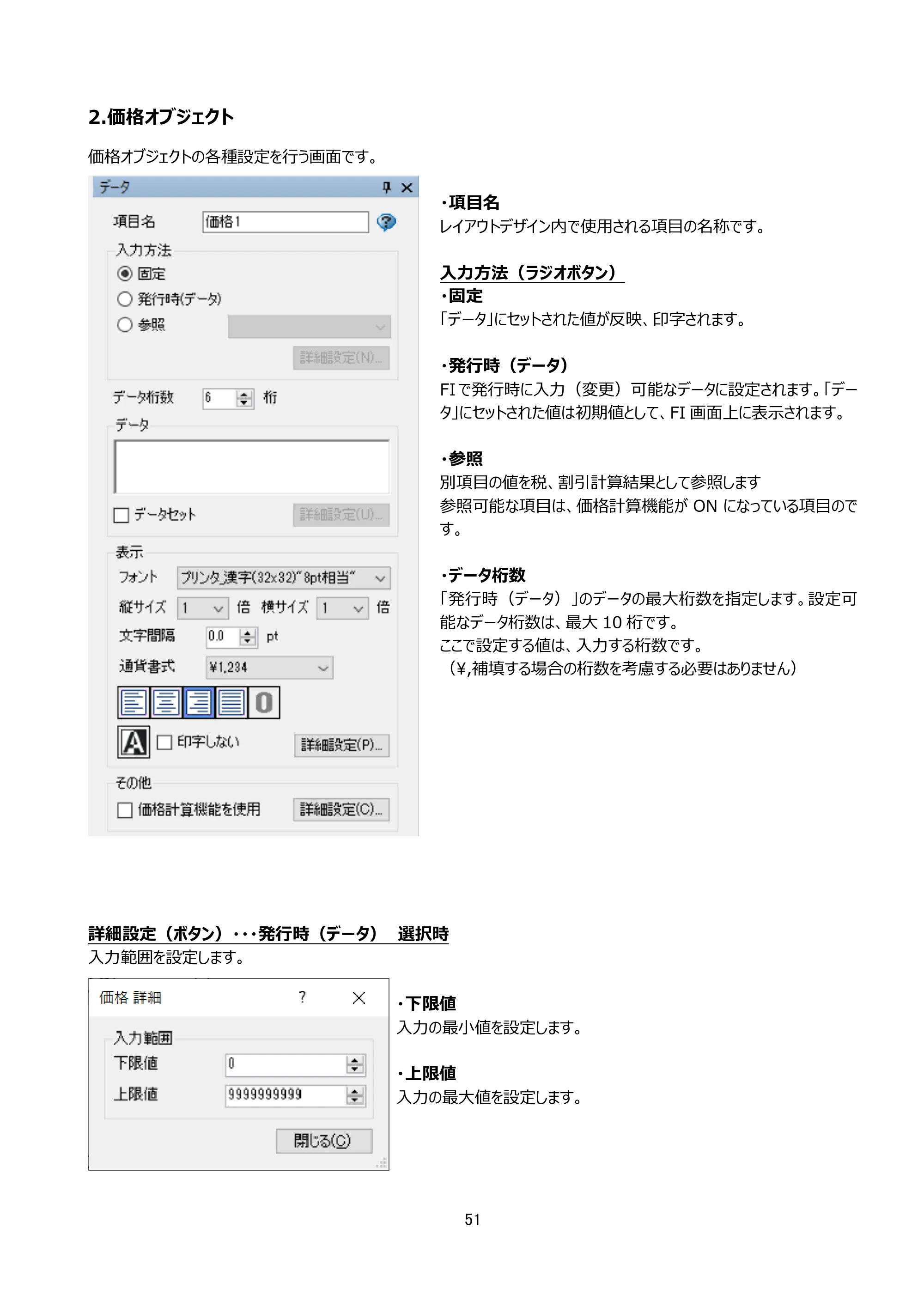Open 詳細設定(C)... price calculation settings

click(341, 809)
